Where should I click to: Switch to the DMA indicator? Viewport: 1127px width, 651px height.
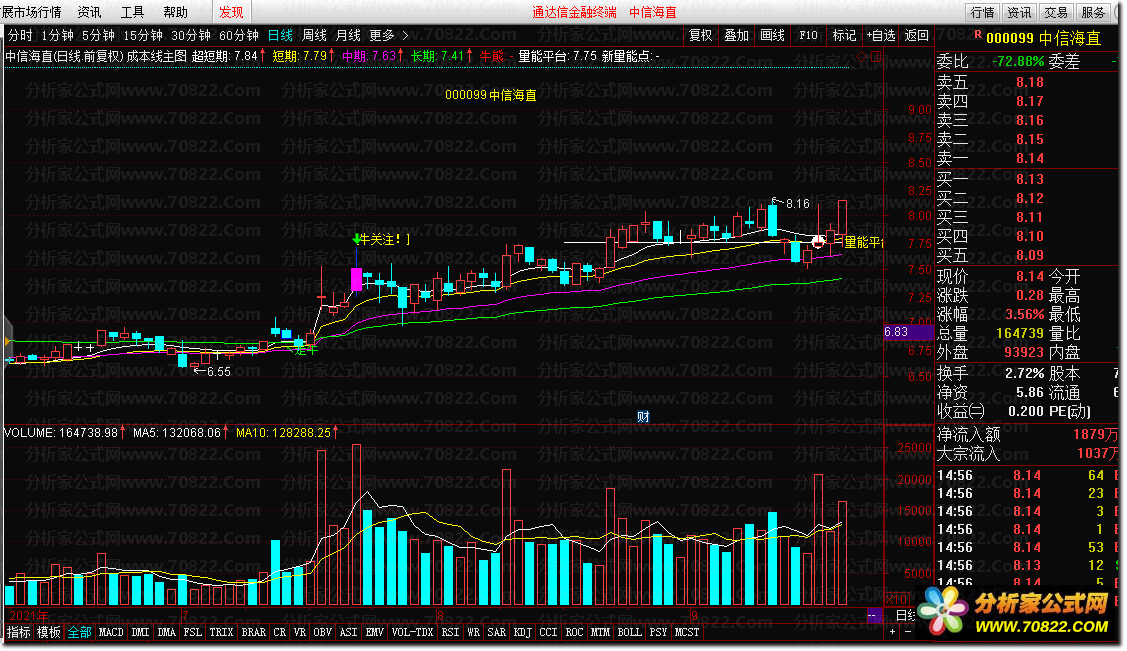tap(166, 632)
